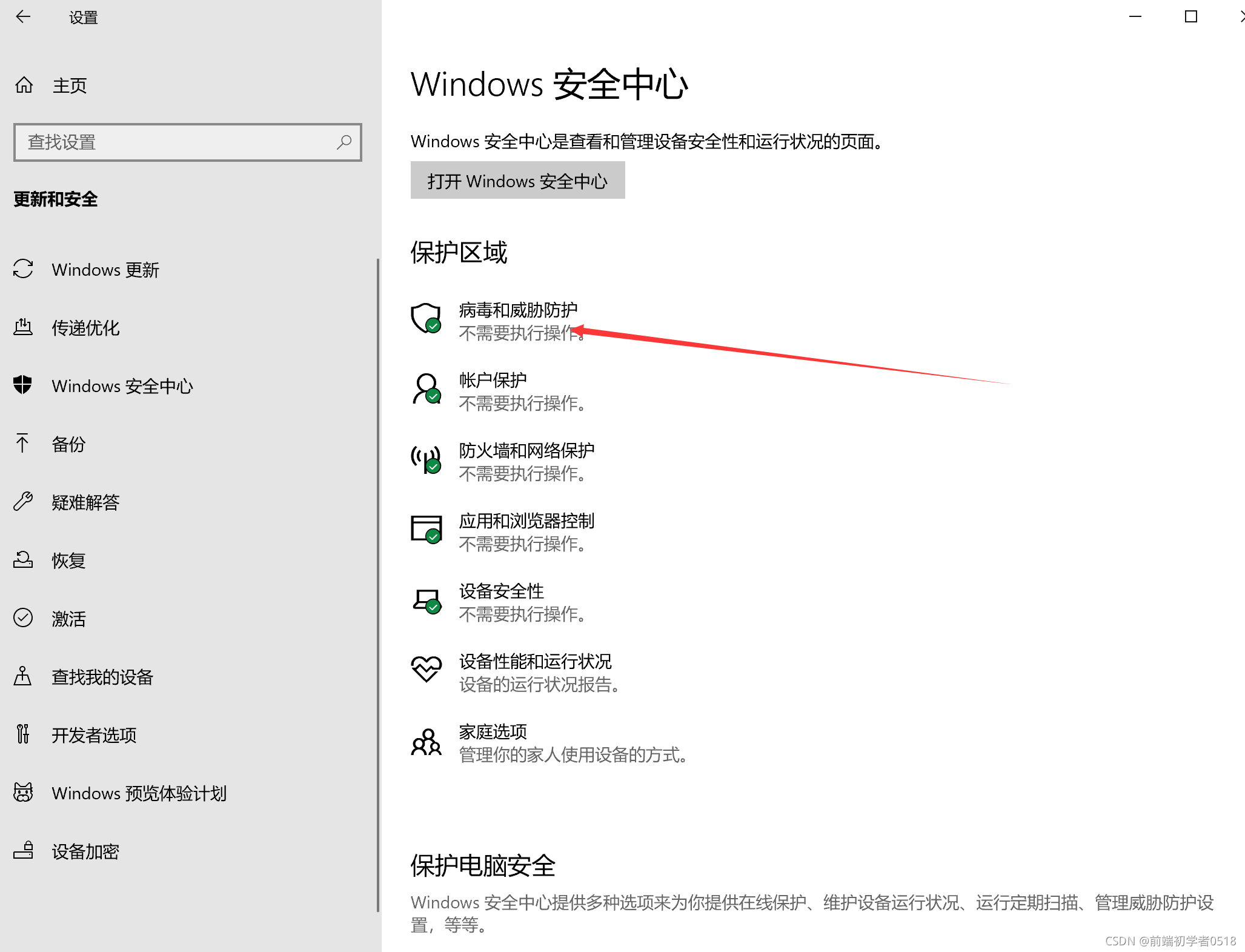
Task: Click the family options people icon
Action: point(426,742)
